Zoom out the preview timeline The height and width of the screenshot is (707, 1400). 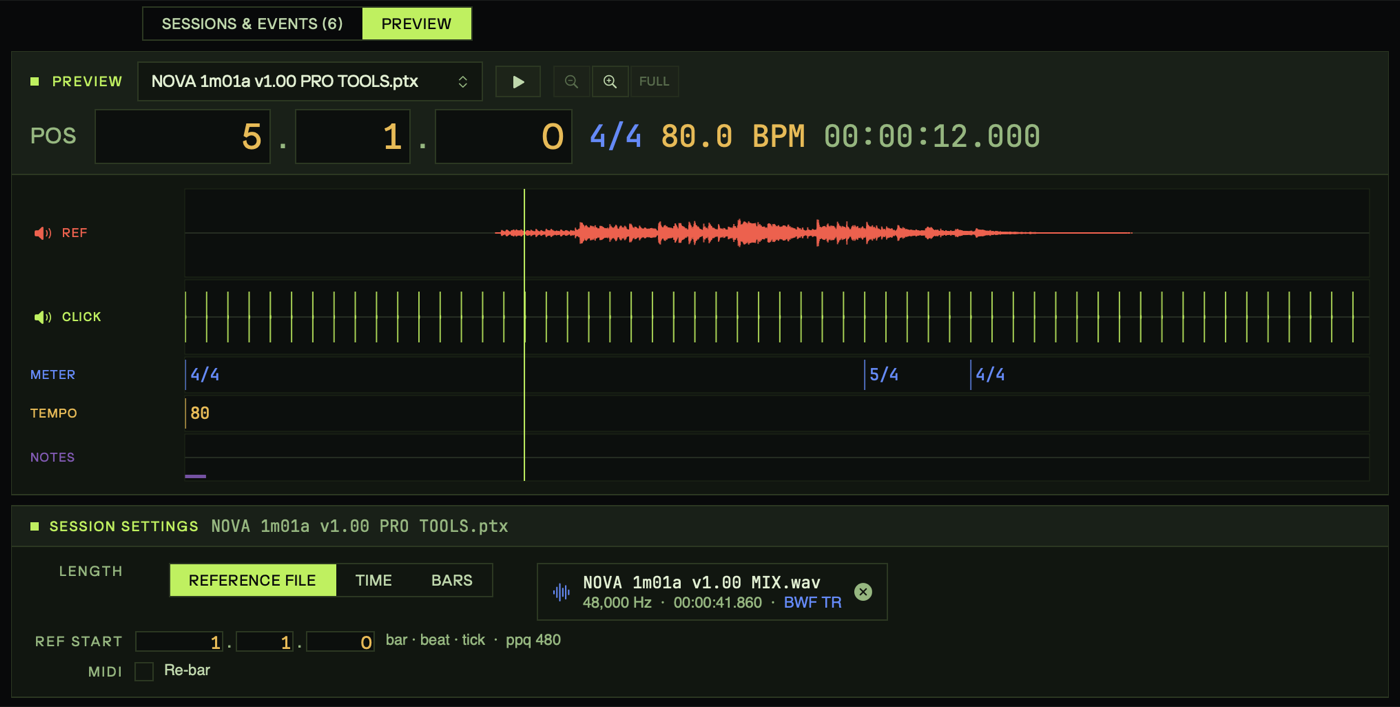coord(571,82)
